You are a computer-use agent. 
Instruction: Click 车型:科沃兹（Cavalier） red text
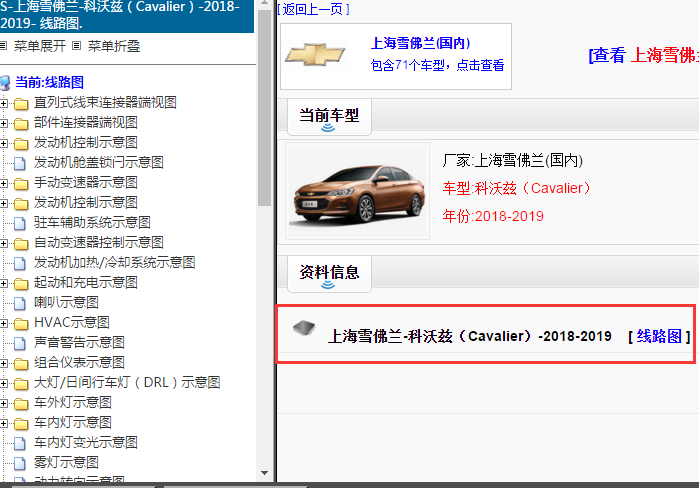pyautogui.click(x=516, y=189)
